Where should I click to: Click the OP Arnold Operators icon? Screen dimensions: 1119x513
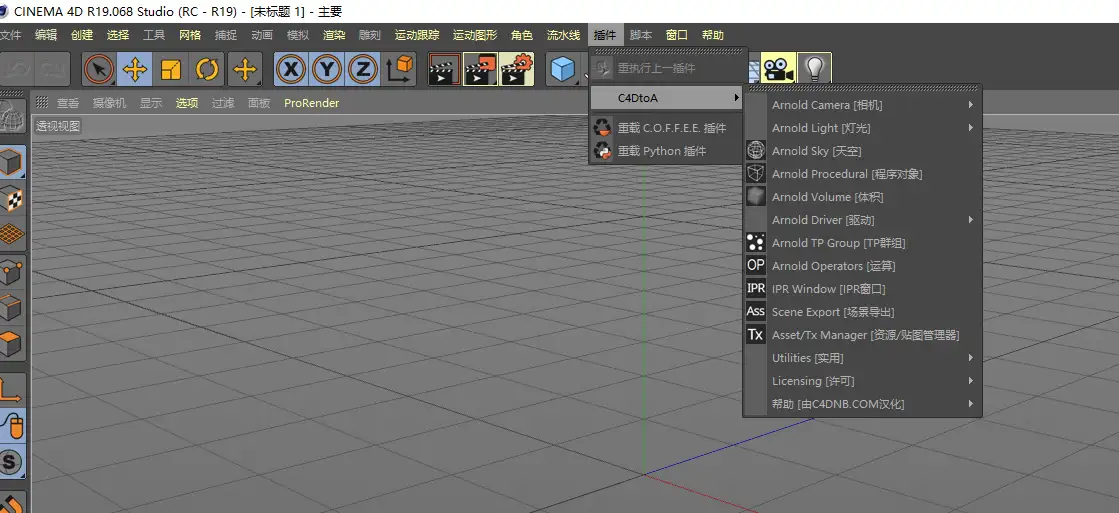[756, 265]
